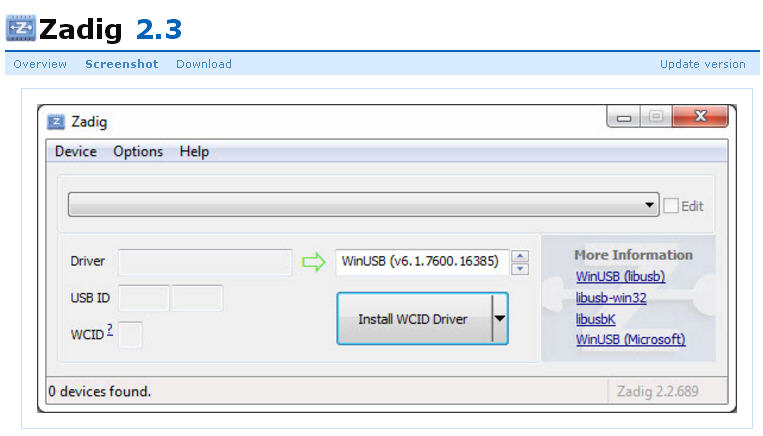
Task: Click the Update version link
Action: [703, 64]
